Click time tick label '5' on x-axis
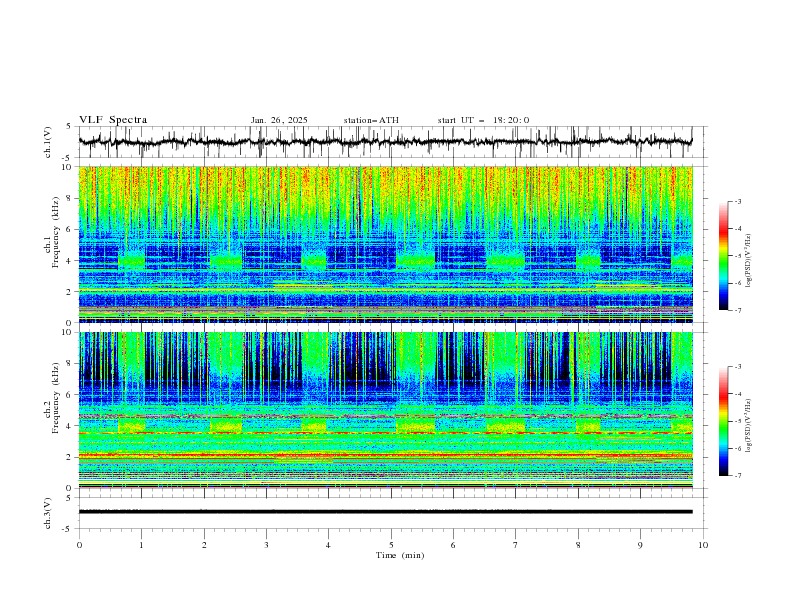 click(391, 545)
